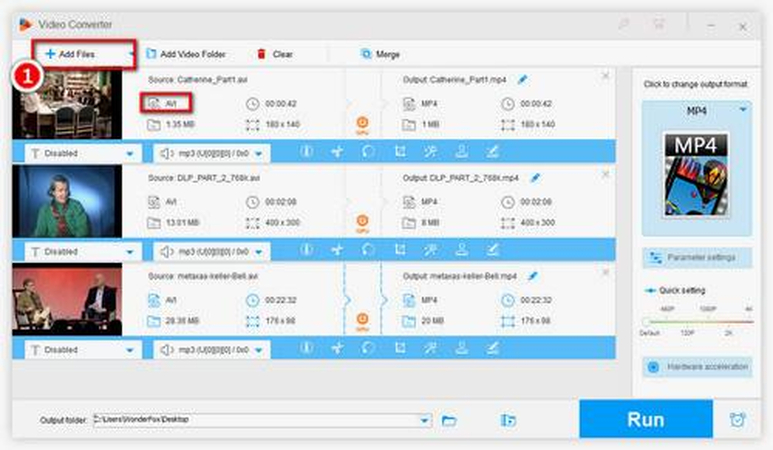773x450 pixels.
Task: Toggle the GPU icon on the metaxas-keller-Bell row
Action: (362, 321)
